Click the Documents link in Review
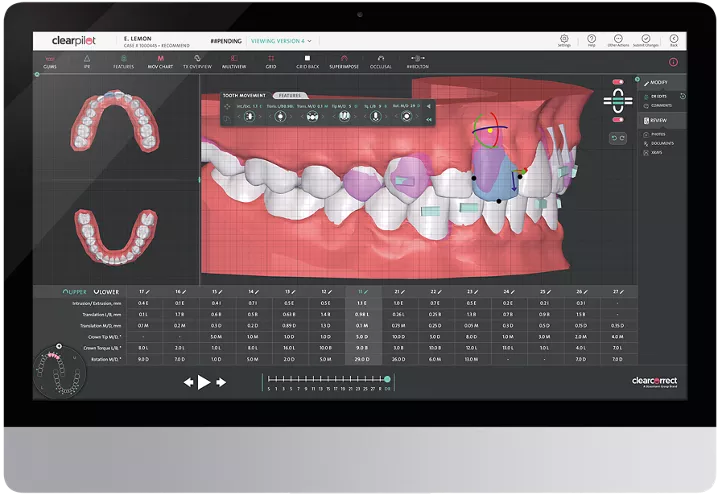Viewport: 720px width, 501px height. pos(662,143)
